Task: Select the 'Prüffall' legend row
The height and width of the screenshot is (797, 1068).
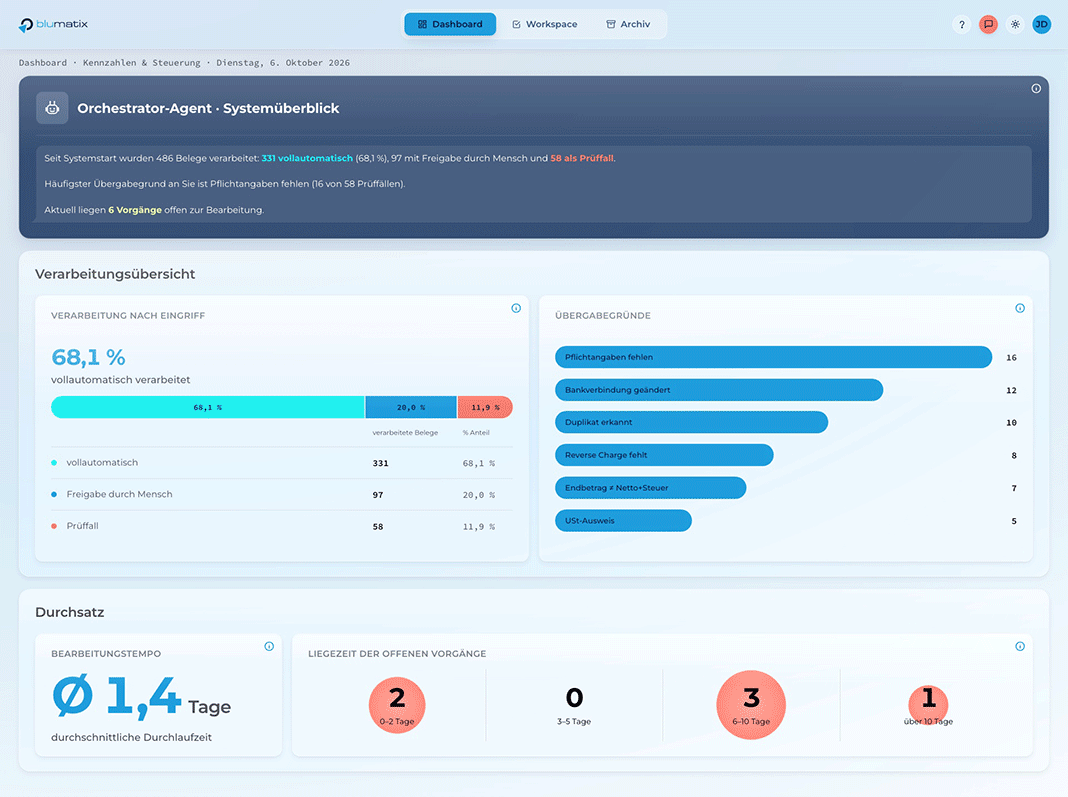Action: click(x=281, y=526)
